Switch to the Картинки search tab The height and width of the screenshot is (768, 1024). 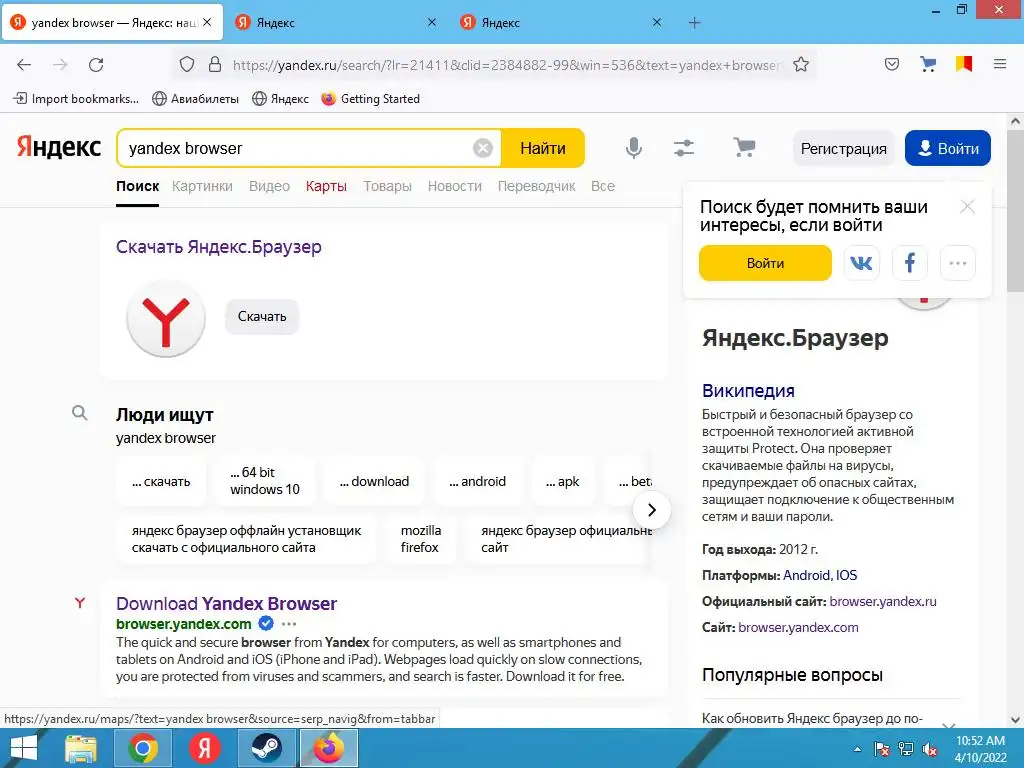202,186
